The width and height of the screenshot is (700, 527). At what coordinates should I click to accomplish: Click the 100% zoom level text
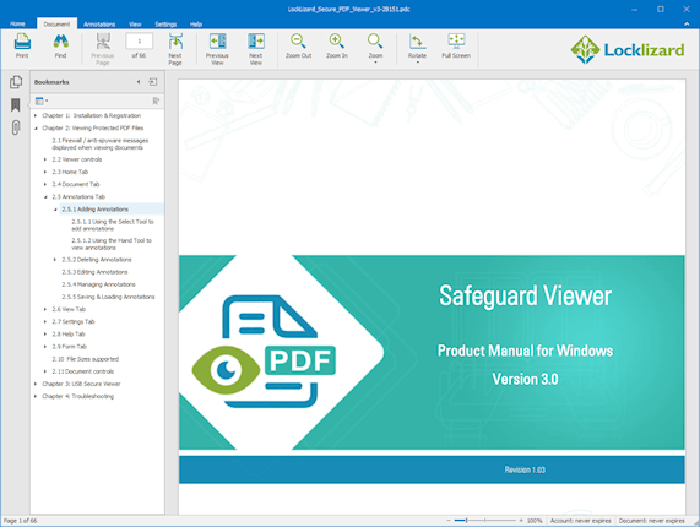click(534, 521)
